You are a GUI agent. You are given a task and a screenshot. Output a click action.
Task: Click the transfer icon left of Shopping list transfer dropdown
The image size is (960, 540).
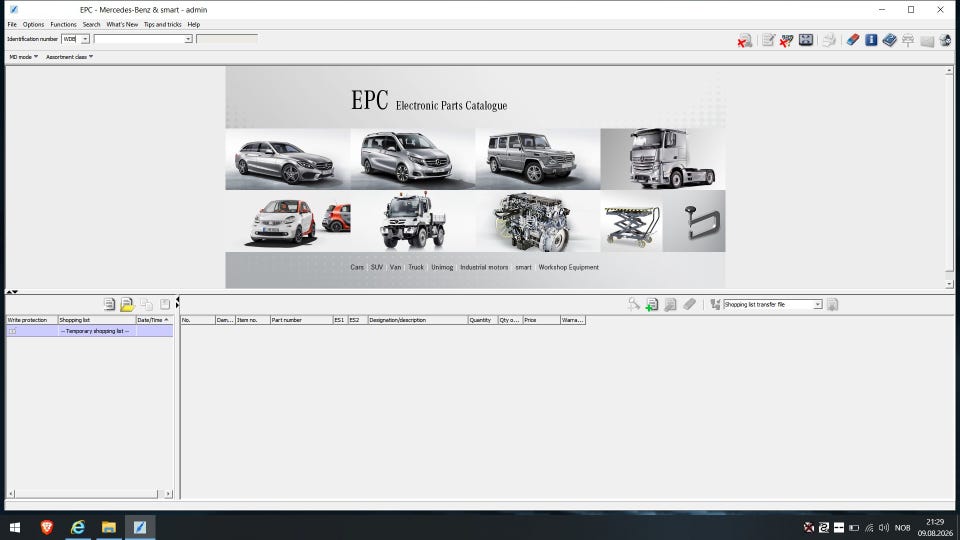715,304
